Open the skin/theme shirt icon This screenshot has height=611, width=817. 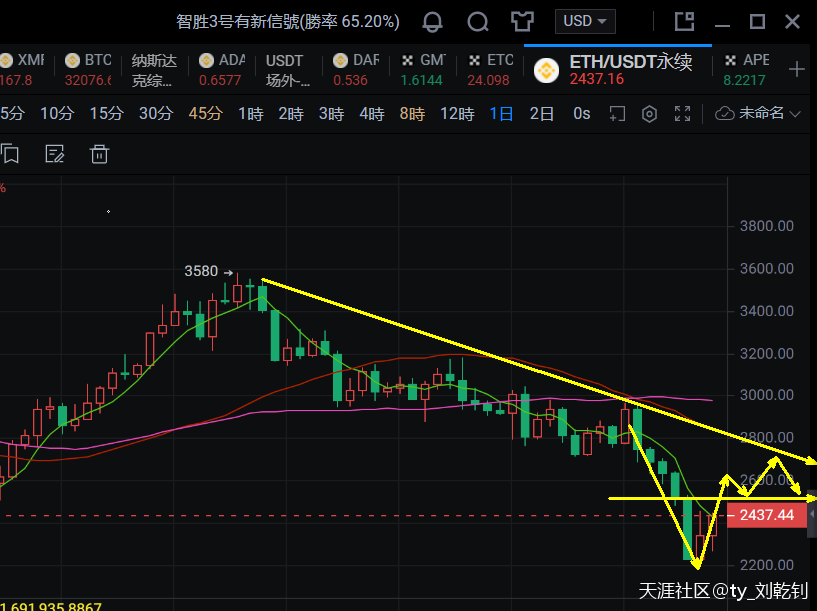coord(522,21)
